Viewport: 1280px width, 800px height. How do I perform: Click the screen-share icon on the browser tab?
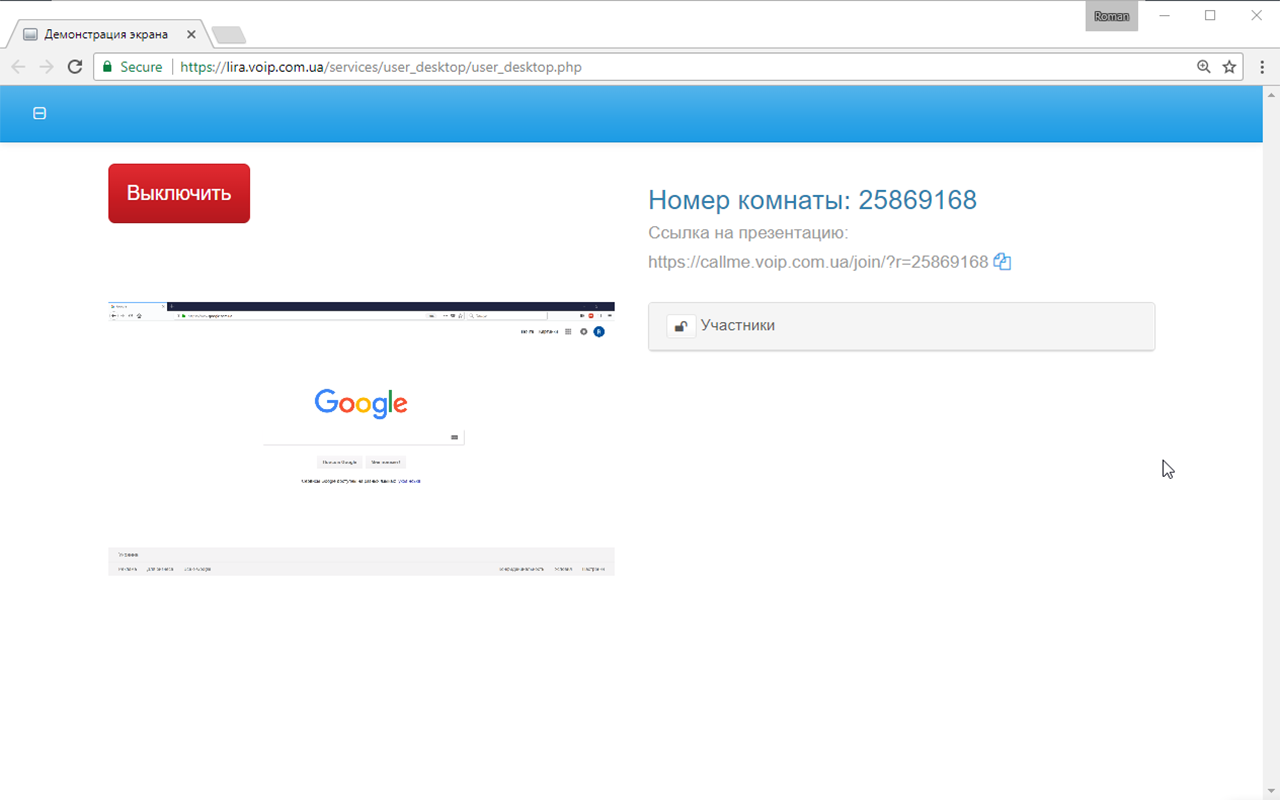pyautogui.click(x=28, y=33)
